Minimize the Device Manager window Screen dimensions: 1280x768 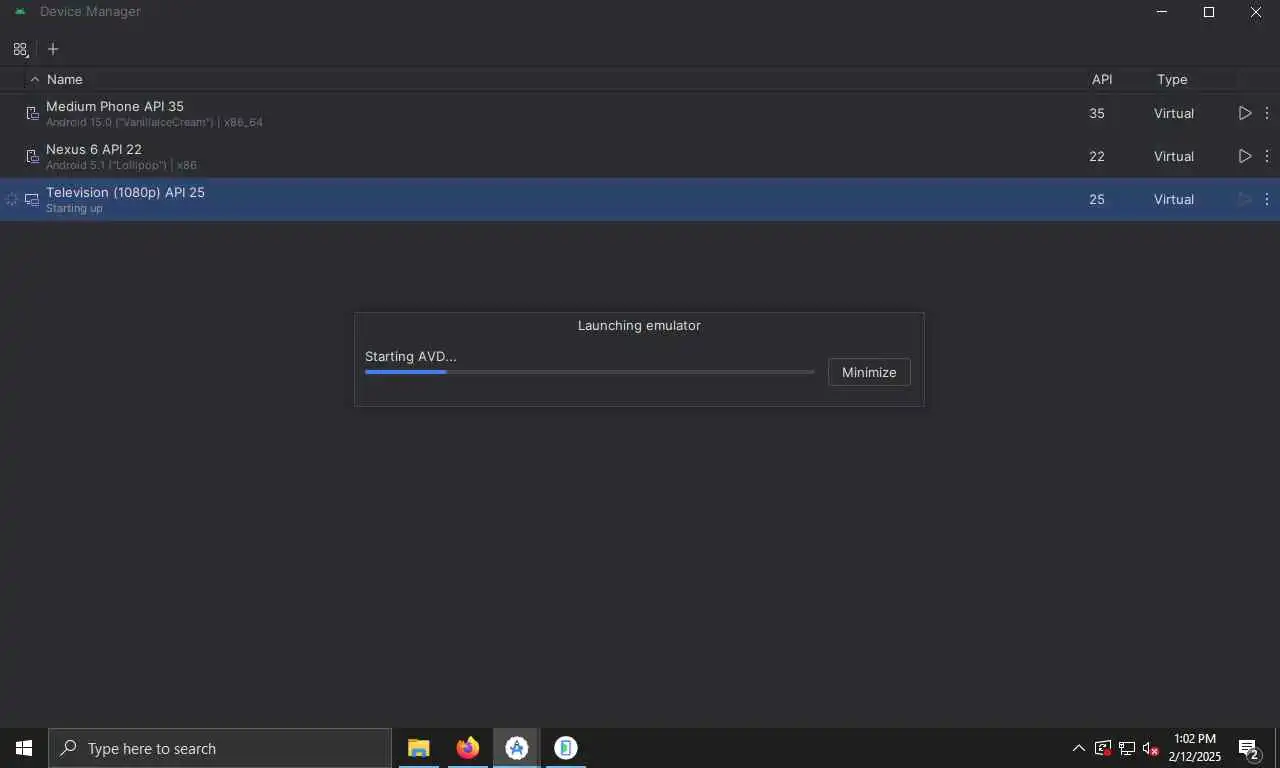tap(1162, 12)
